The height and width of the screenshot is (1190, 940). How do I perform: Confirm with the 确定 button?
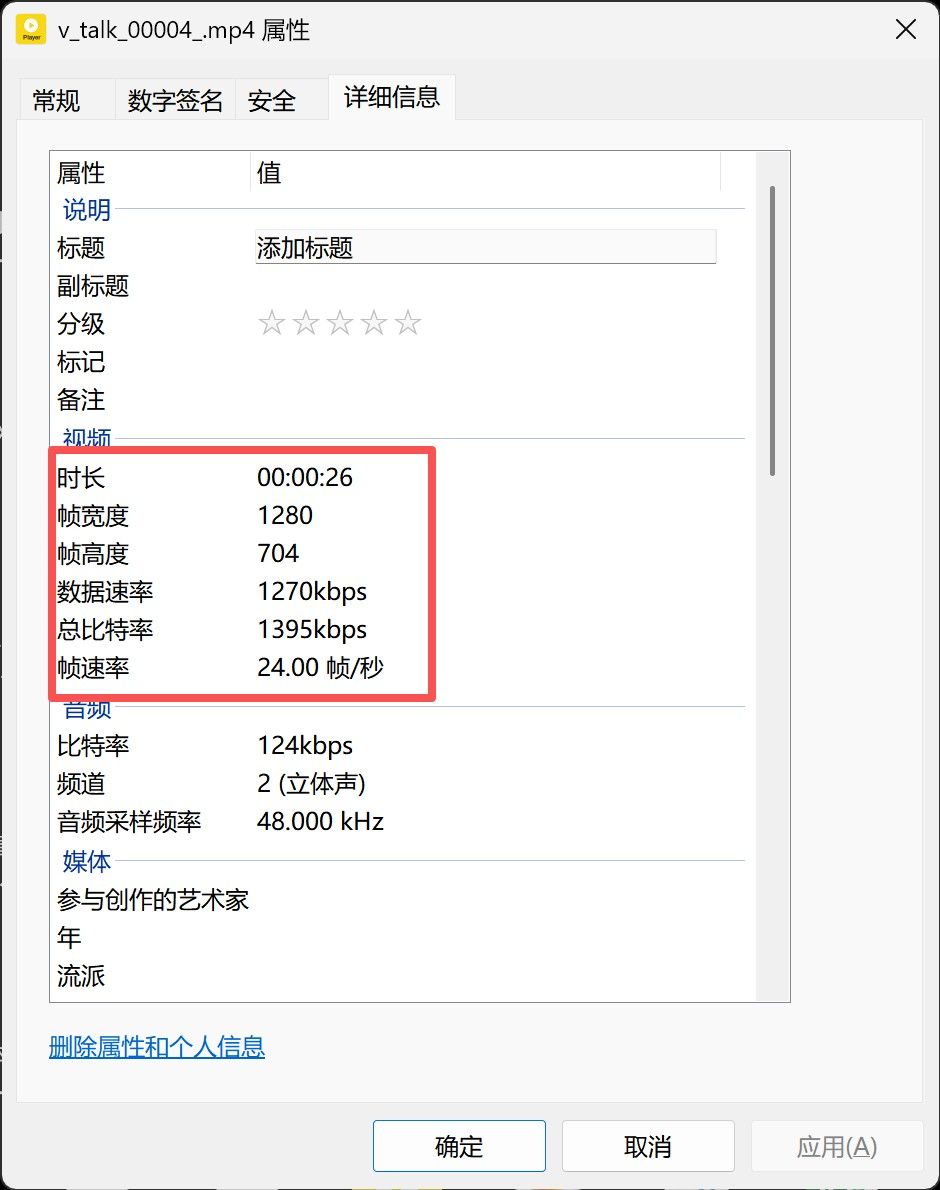(459, 1146)
